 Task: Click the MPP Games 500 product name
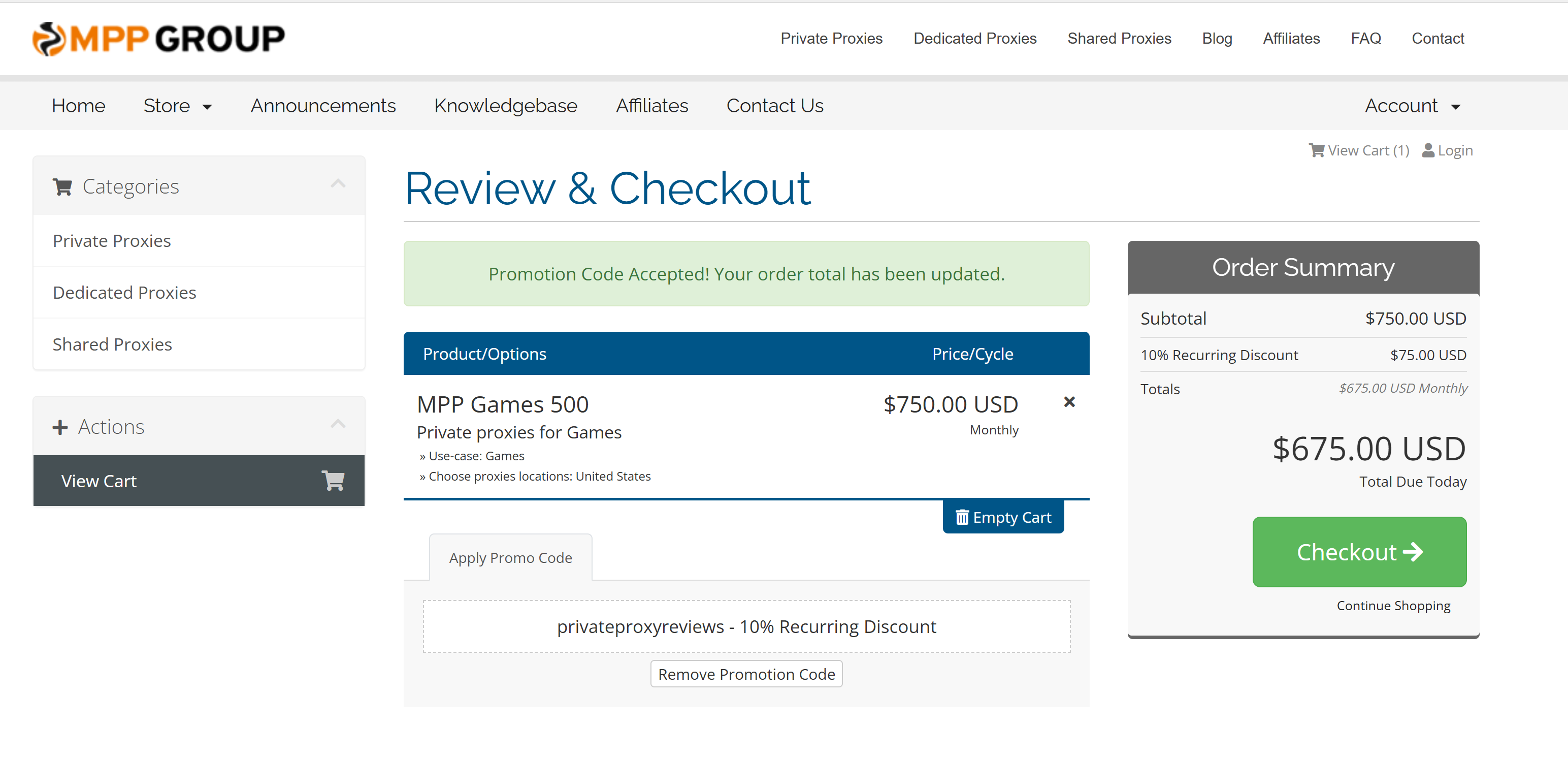[502, 404]
